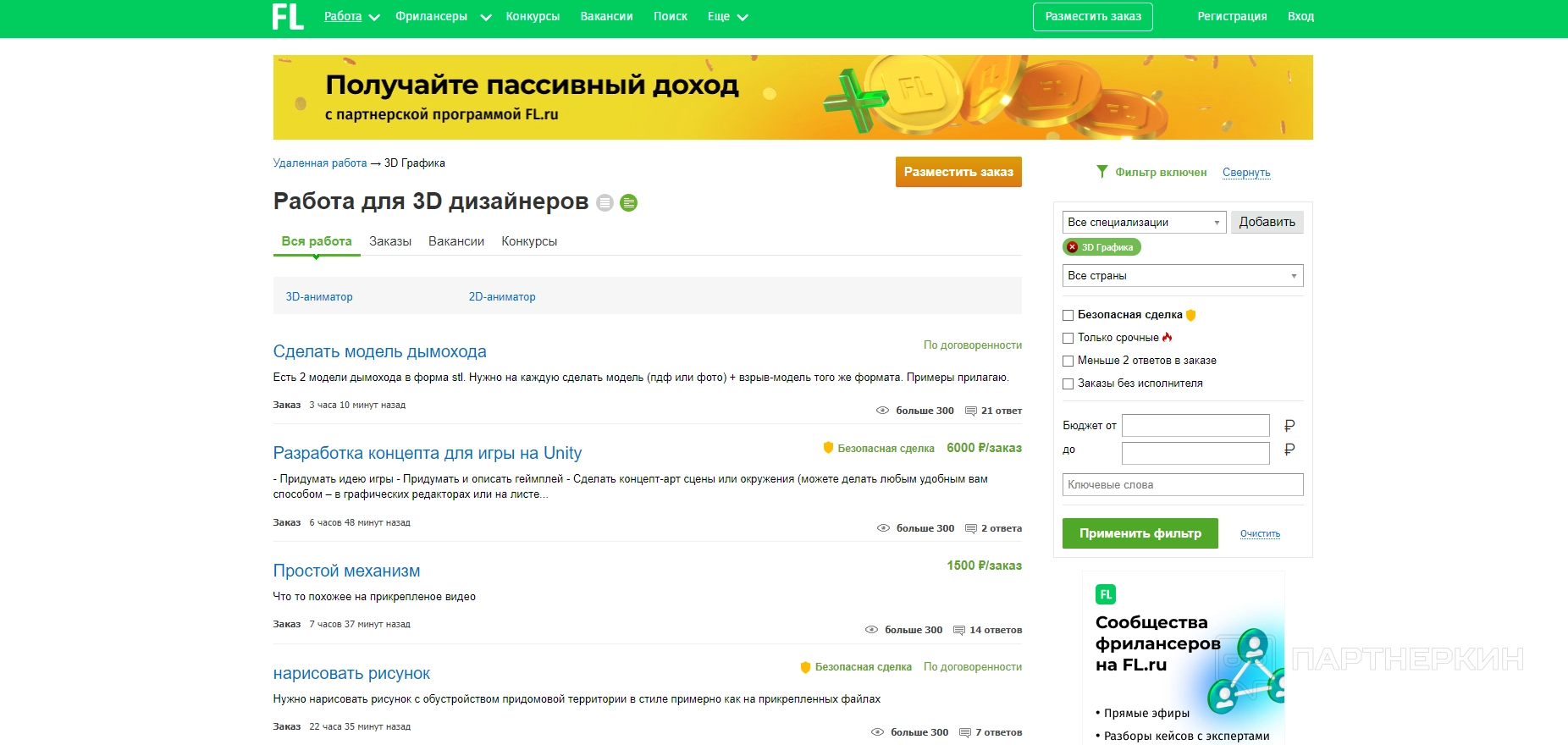Click the comments icon for 21 ответ
The image size is (1568, 745).
971,411
